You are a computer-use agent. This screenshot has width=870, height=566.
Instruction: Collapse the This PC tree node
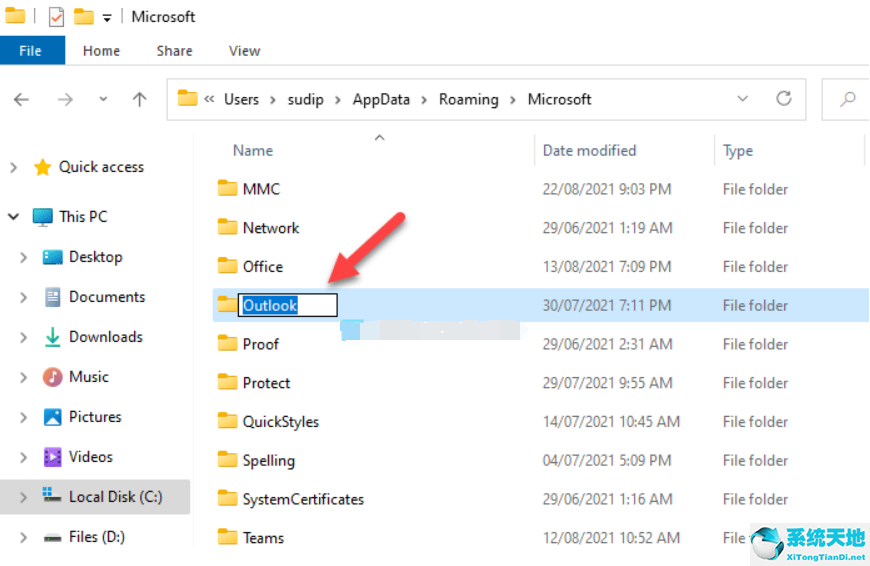14,216
